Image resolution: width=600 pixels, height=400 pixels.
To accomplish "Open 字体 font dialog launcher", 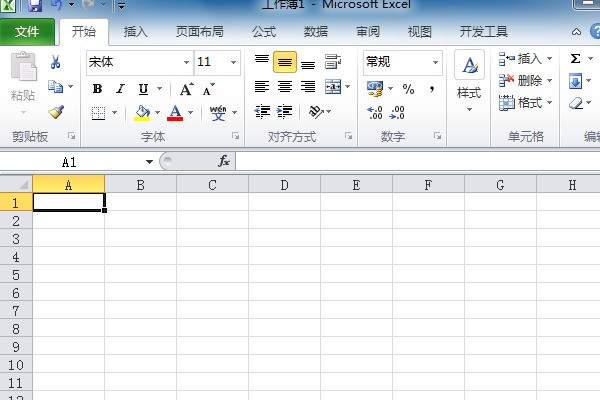I will coord(236,136).
